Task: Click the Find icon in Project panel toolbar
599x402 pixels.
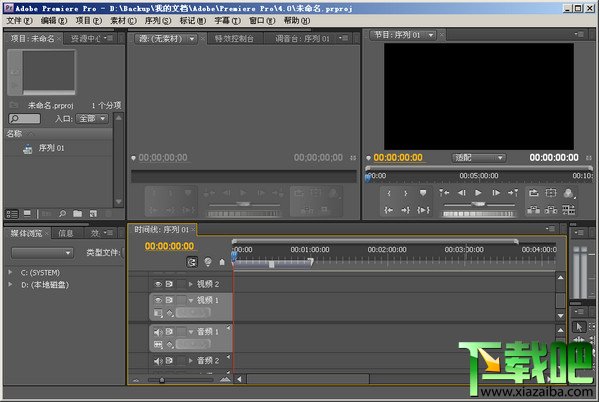Action: tap(62, 214)
